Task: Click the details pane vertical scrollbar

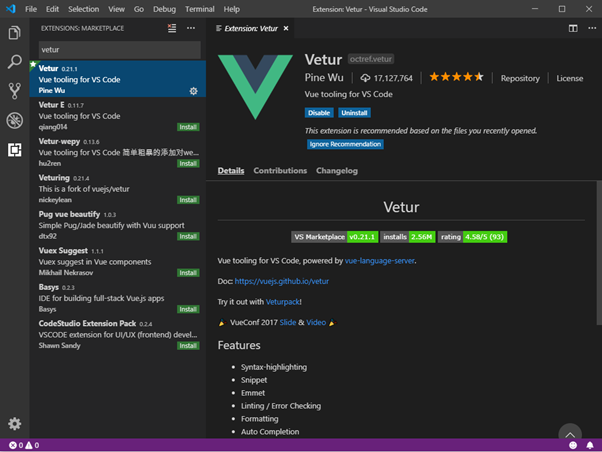Action: (x=599, y=253)
